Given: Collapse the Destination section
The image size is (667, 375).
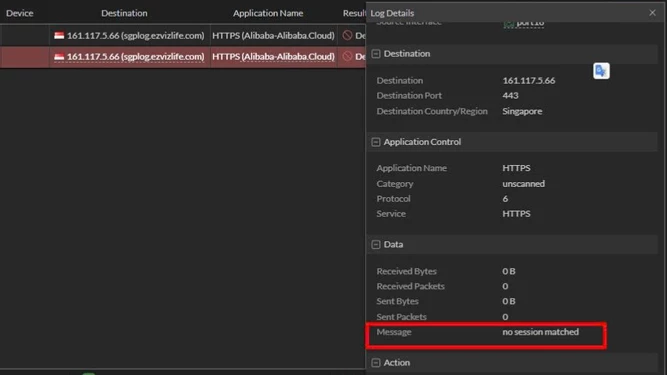Looking at the screenshot, I should 376,54.
